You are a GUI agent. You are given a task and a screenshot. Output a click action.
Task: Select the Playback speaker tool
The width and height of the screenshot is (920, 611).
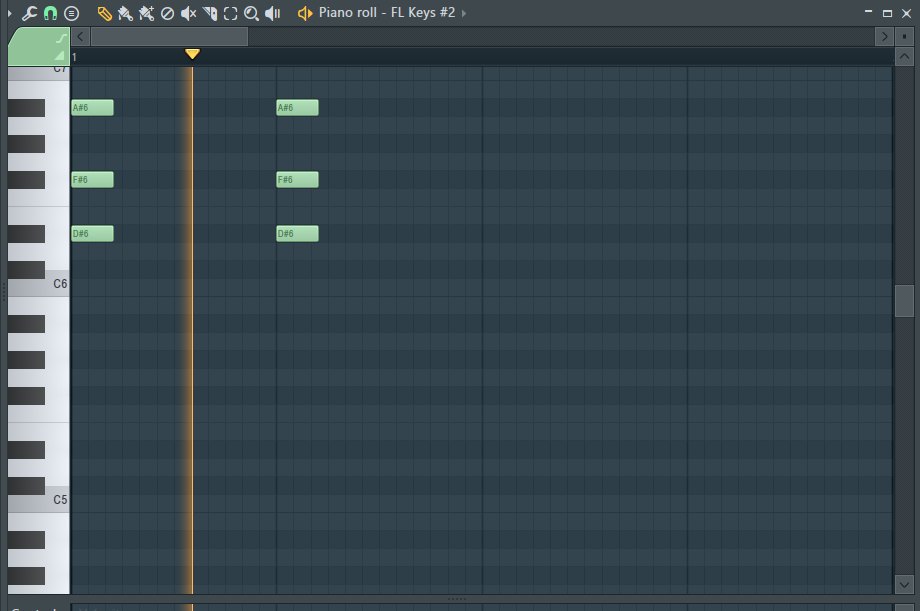tap(273, 13)
